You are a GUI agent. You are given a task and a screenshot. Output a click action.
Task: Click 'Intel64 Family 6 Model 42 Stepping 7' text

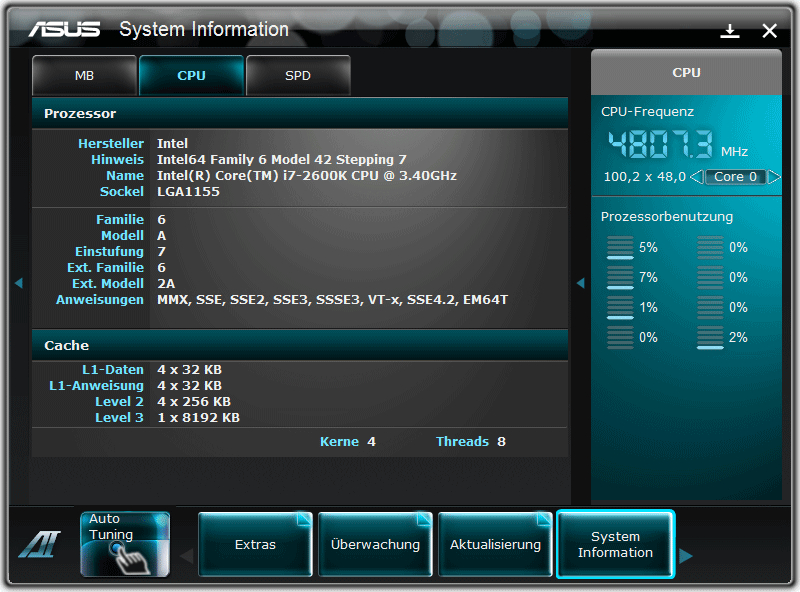coord(282,160)
